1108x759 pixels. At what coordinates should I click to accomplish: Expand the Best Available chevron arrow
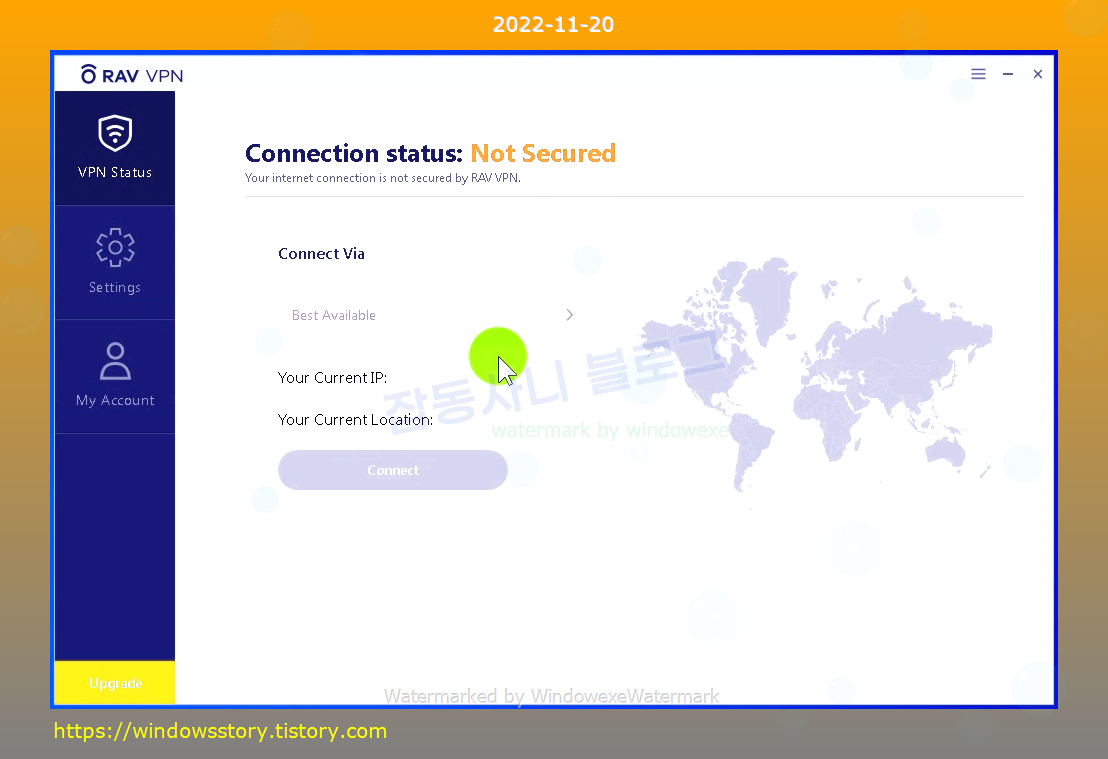(x=570, y=315)
